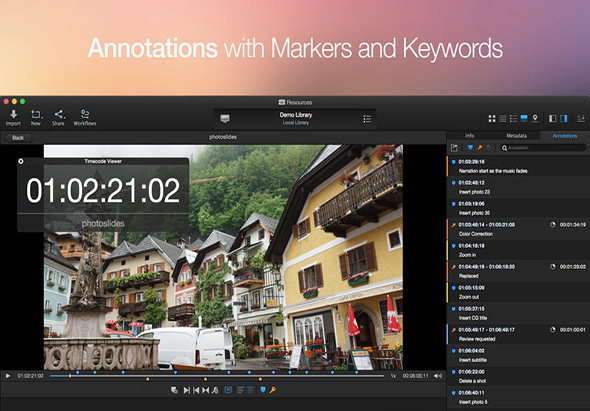The image size is (590, 411).
Task: Open the Share menu in the toolbar
Action: click(x=58, y=117)
